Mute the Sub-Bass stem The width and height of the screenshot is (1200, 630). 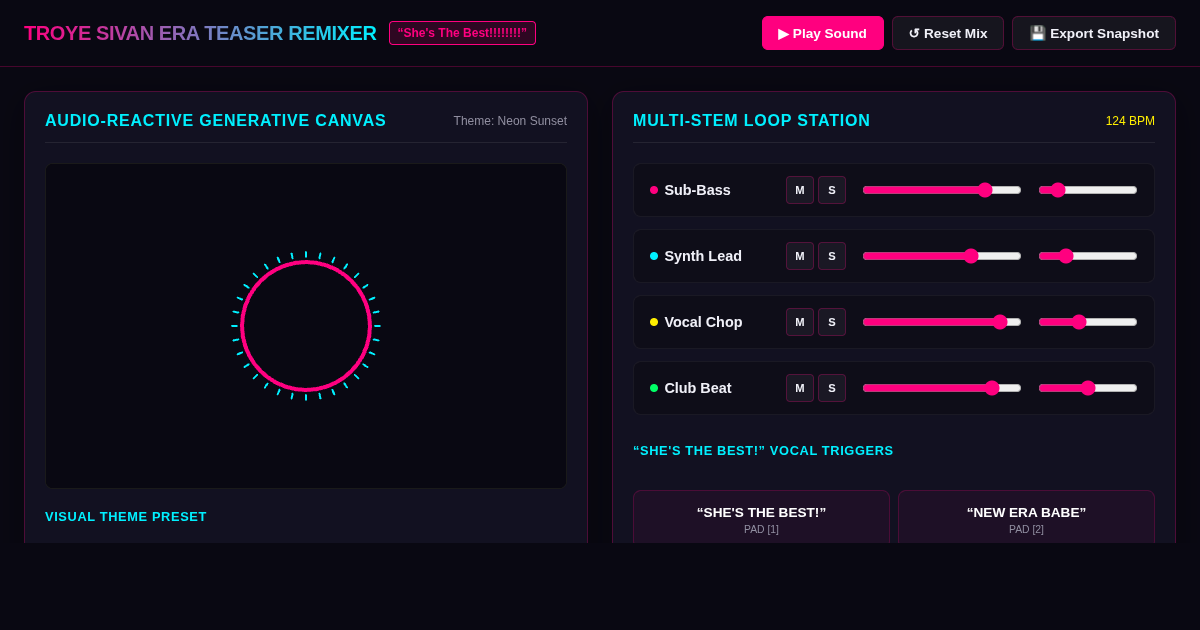(800, 190)
